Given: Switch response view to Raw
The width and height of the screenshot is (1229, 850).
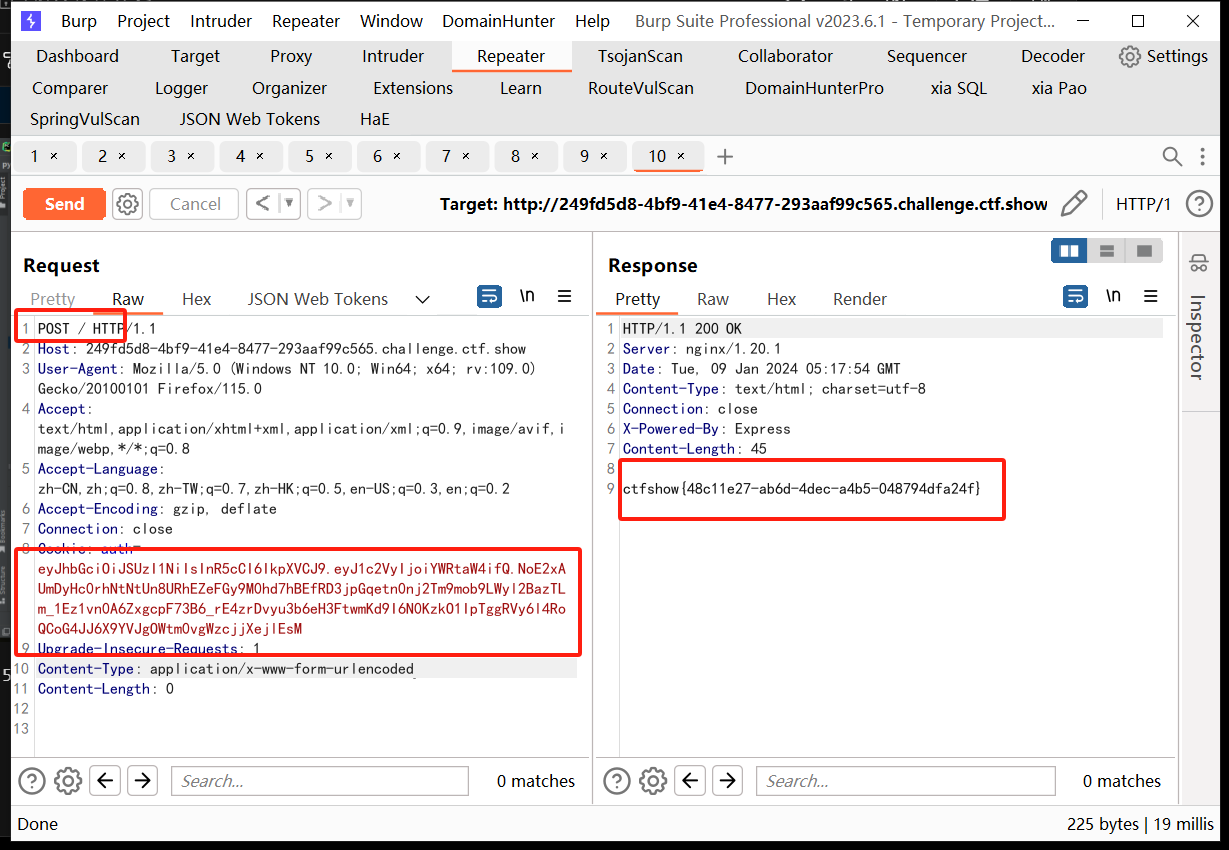Looking at the screenshot, I should click(713, 299).
